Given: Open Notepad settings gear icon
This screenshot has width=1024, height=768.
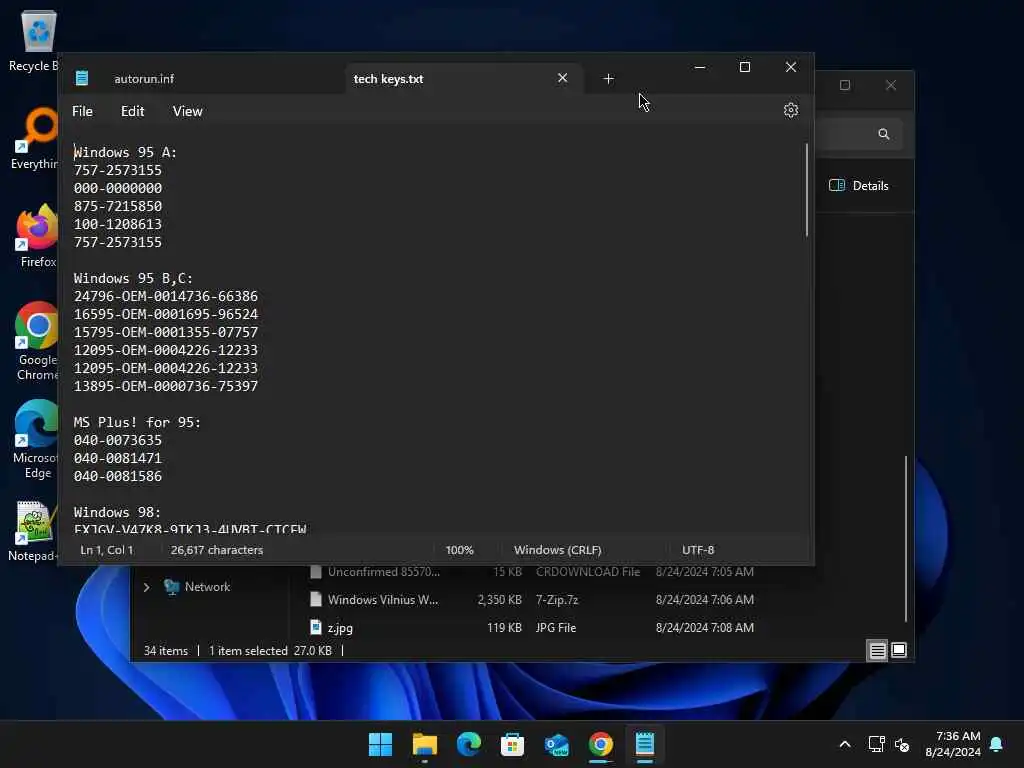Looking at the screenshot, I should (790, 110).
